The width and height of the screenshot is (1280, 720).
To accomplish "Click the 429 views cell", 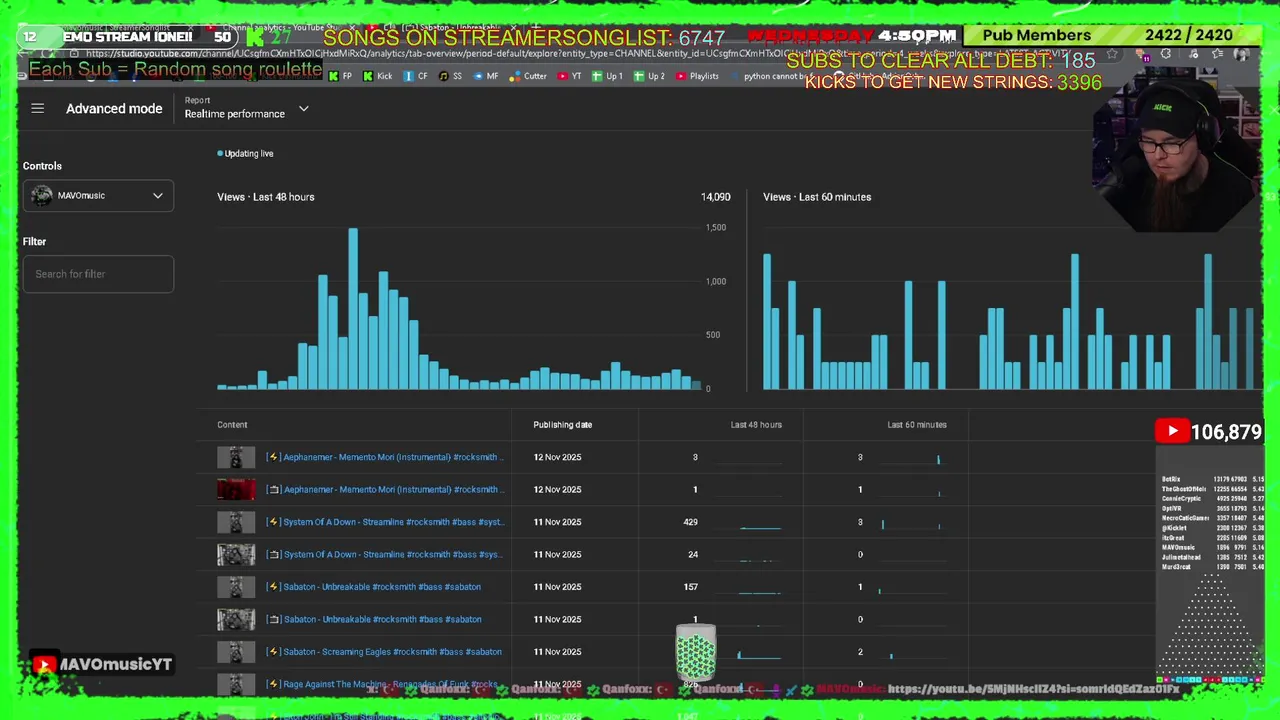I will (x=690, y=522).
